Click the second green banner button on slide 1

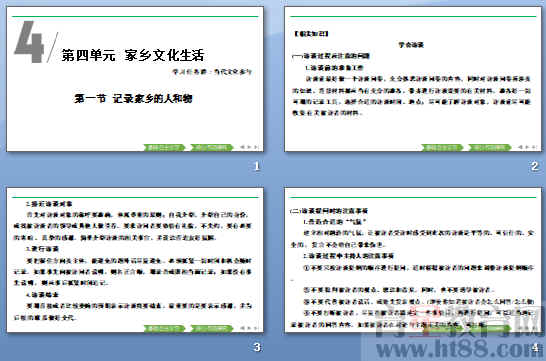212,148
